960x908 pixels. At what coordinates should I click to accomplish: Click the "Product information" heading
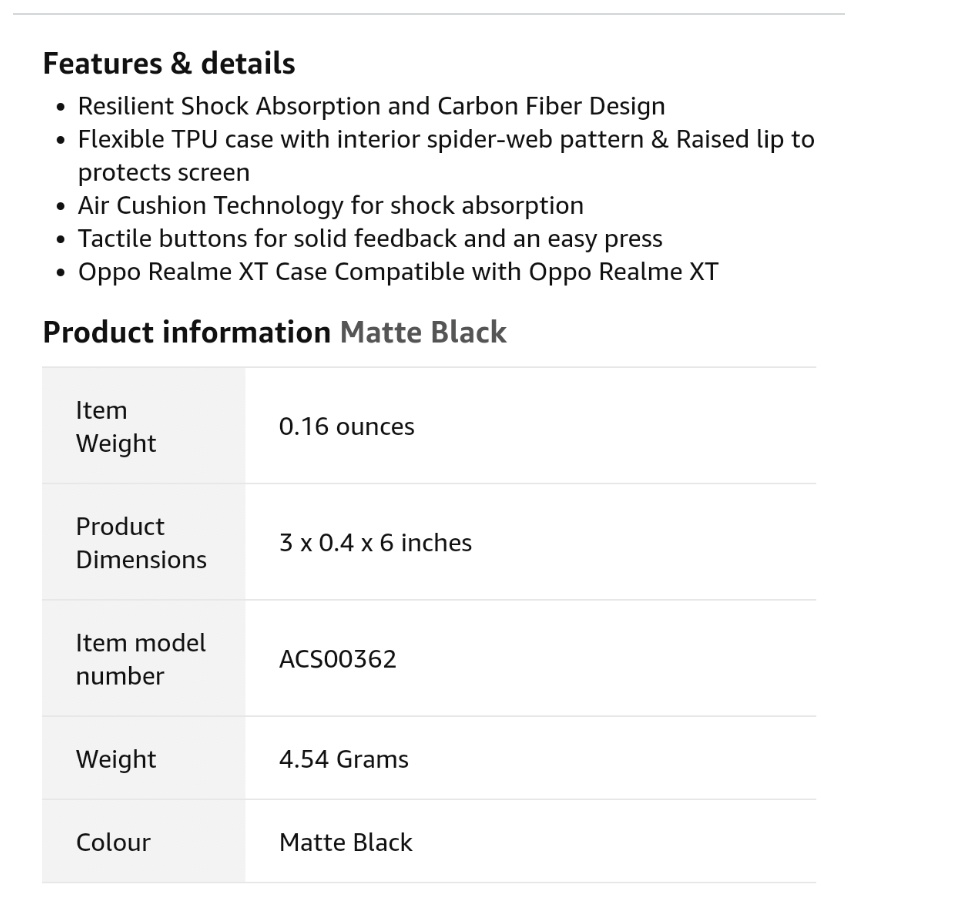tap(186, 332)
